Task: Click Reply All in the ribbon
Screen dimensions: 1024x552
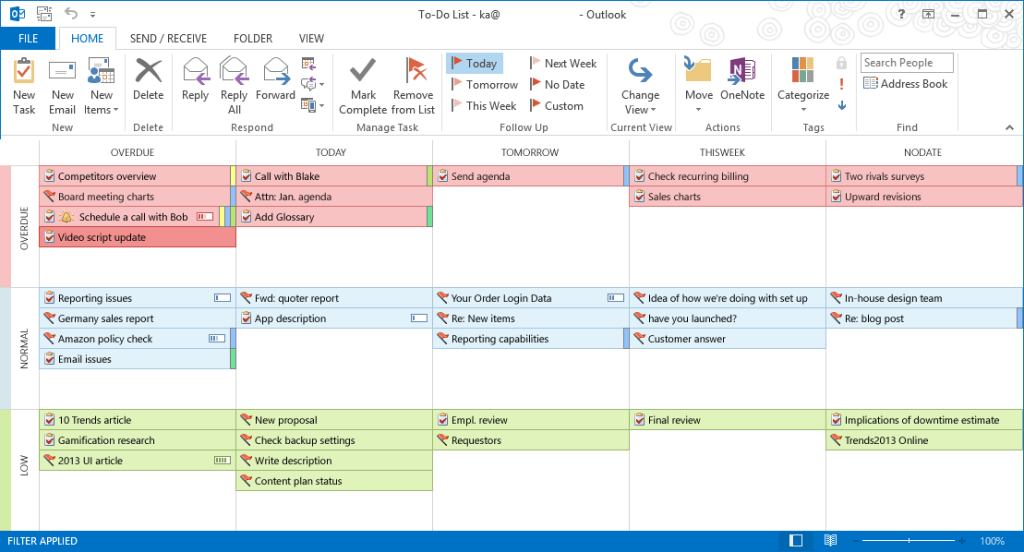Action: [x=234, y=86]
